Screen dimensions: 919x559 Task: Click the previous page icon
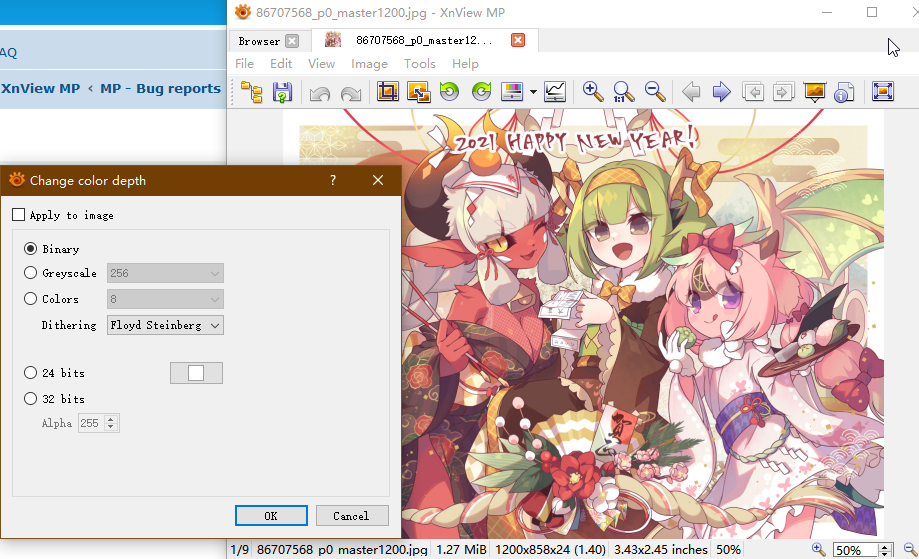[753, 92]
